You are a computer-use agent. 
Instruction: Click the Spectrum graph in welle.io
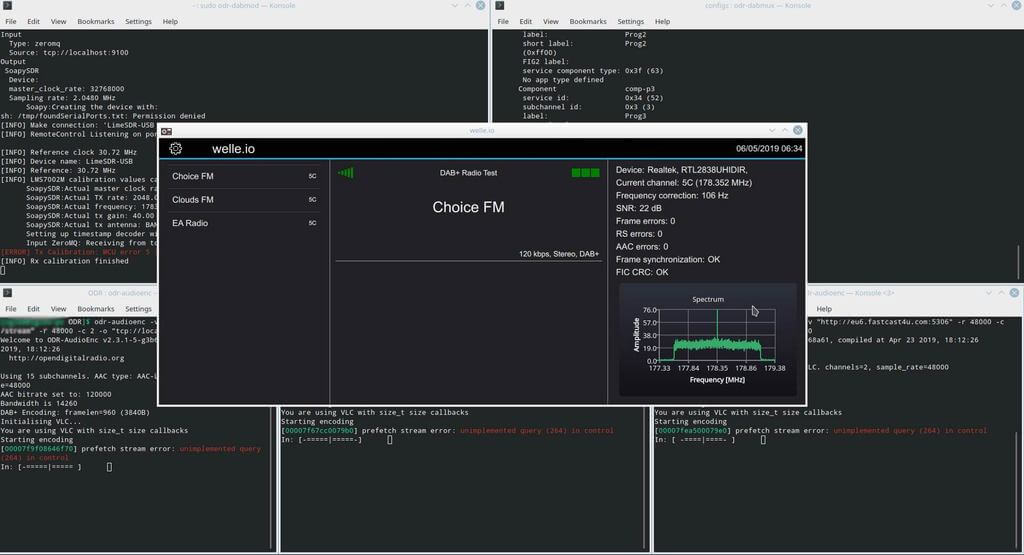(716, 337)
